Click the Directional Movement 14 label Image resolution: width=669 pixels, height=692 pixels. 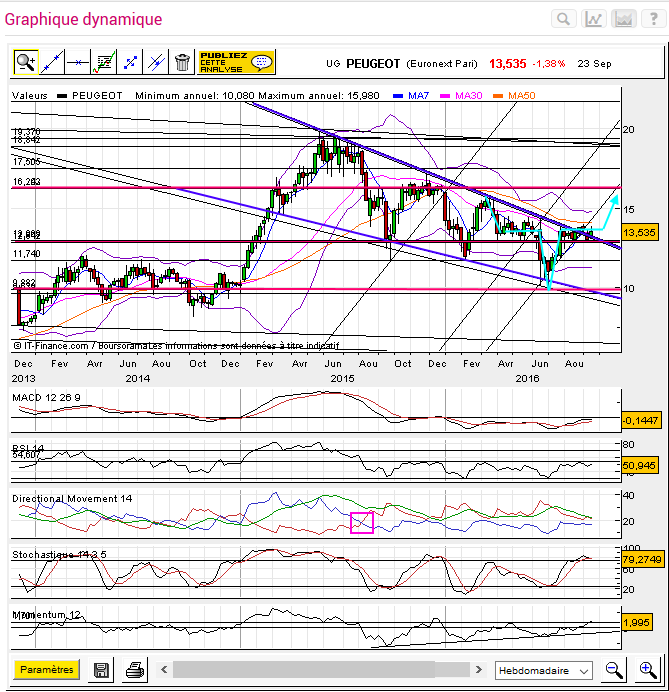[x=72, y=499]
